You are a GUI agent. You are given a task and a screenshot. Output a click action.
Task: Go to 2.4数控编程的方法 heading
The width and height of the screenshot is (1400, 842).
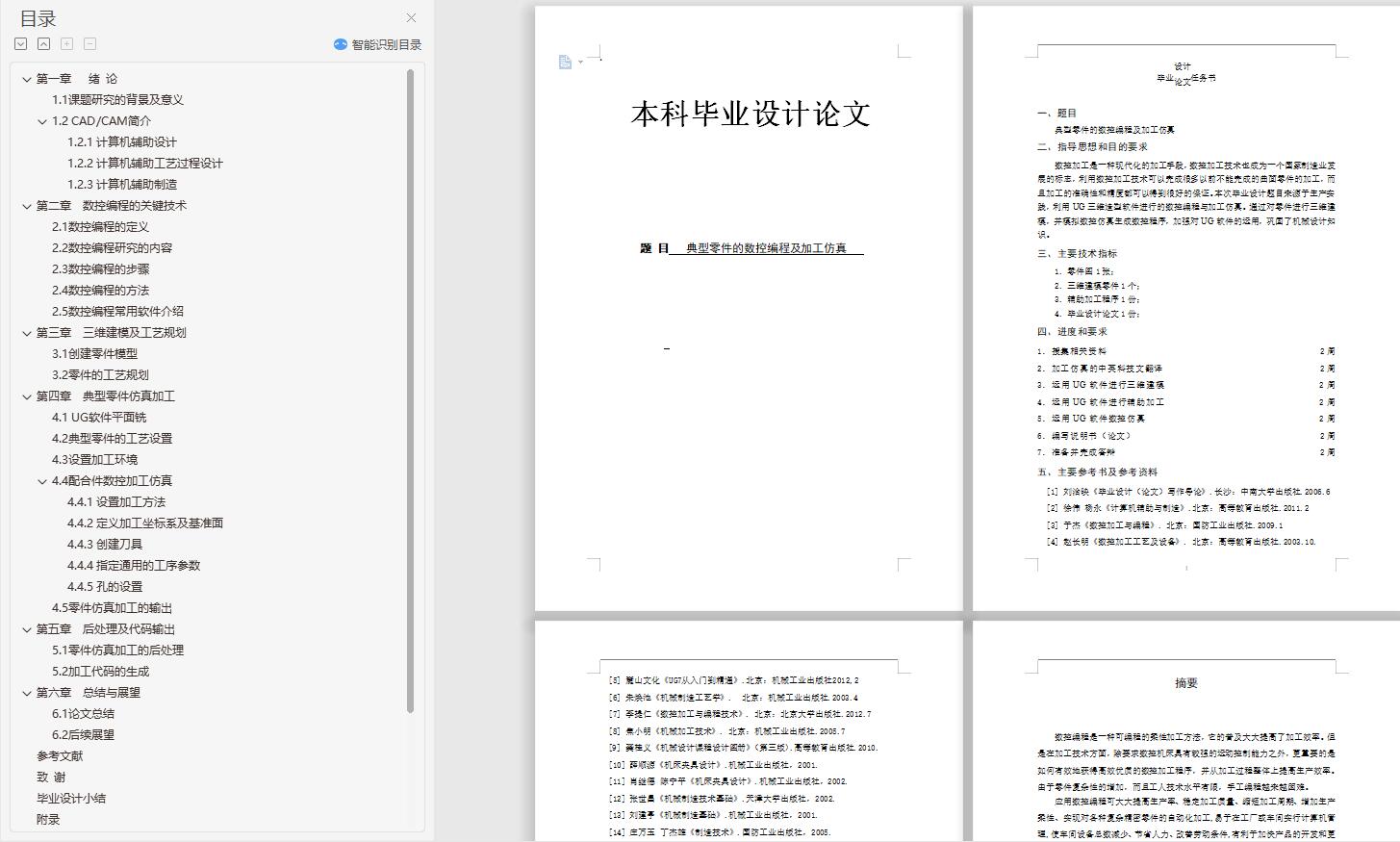tap(101, 291)
